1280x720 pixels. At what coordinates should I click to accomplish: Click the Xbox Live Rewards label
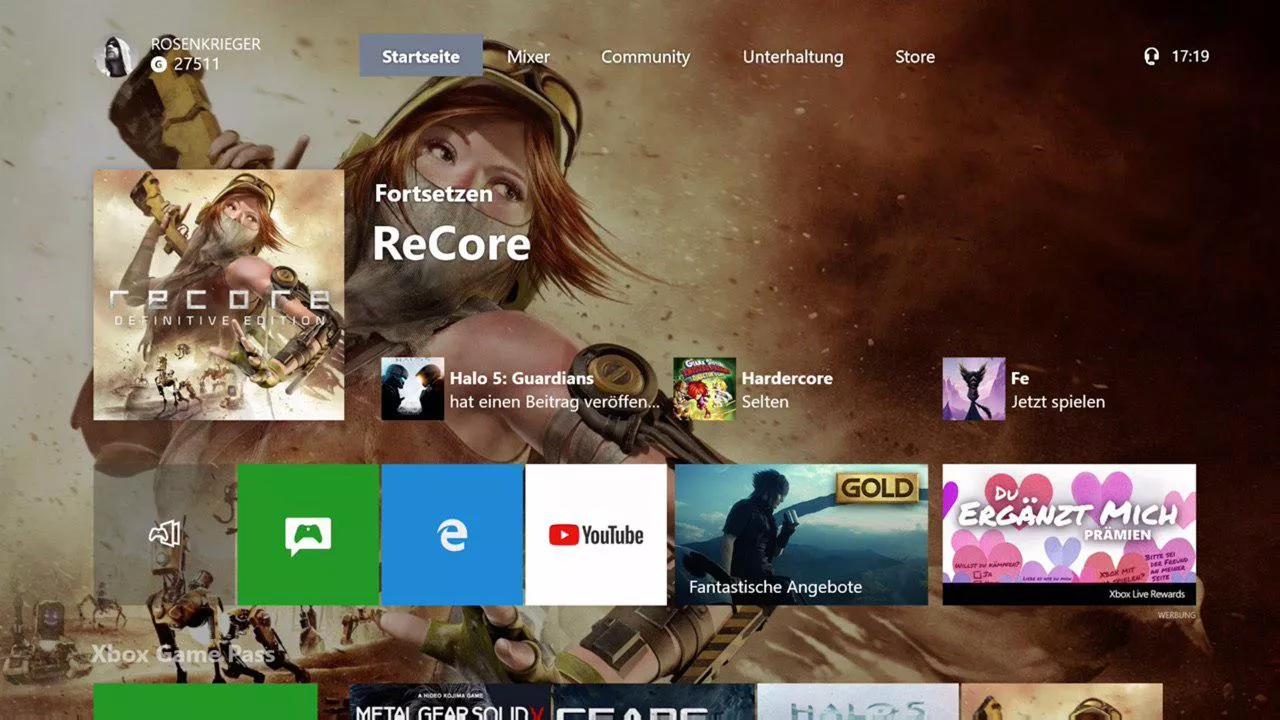1148,594
